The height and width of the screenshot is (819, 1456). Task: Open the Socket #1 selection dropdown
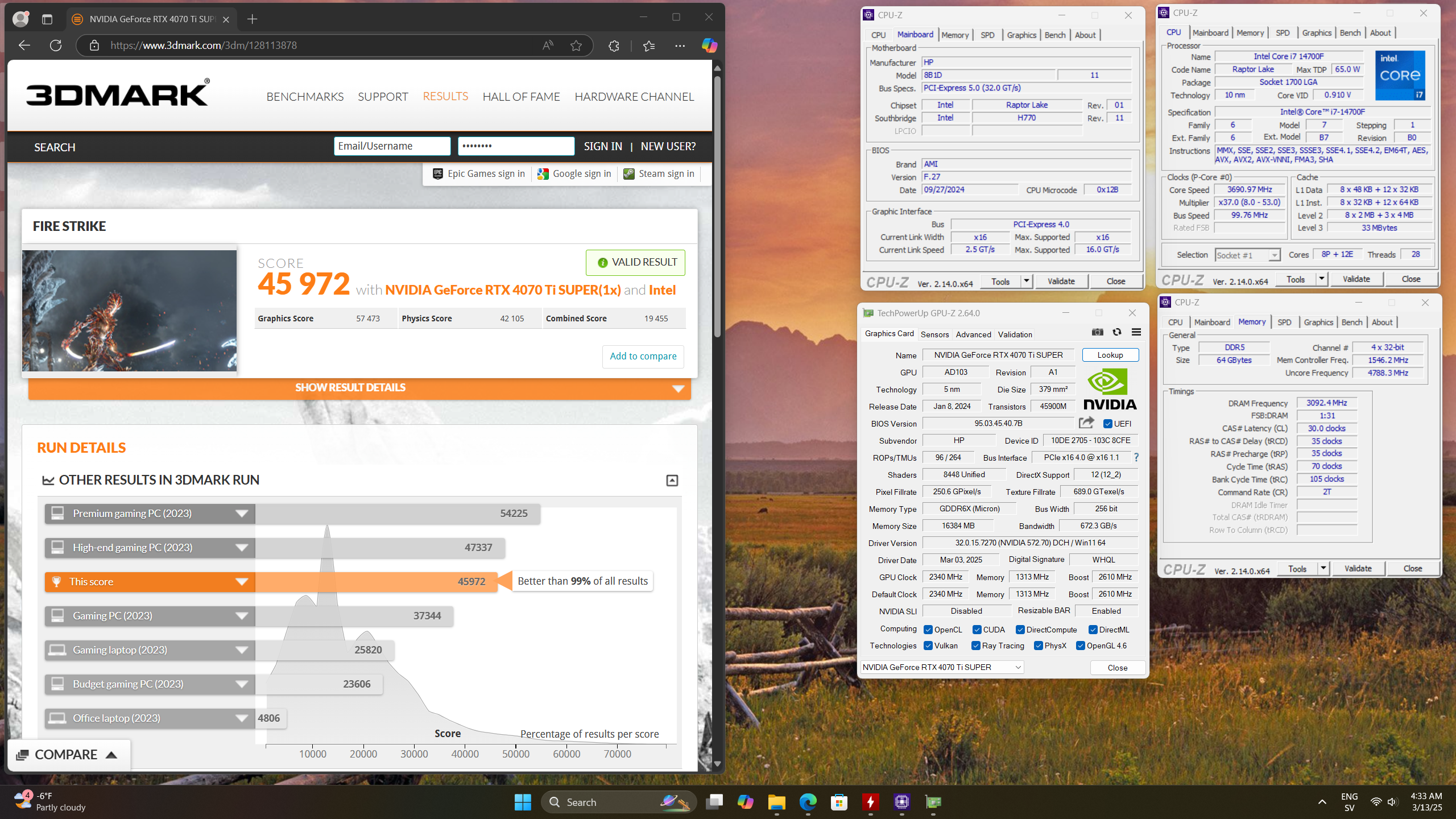(x=1247, y=255)
